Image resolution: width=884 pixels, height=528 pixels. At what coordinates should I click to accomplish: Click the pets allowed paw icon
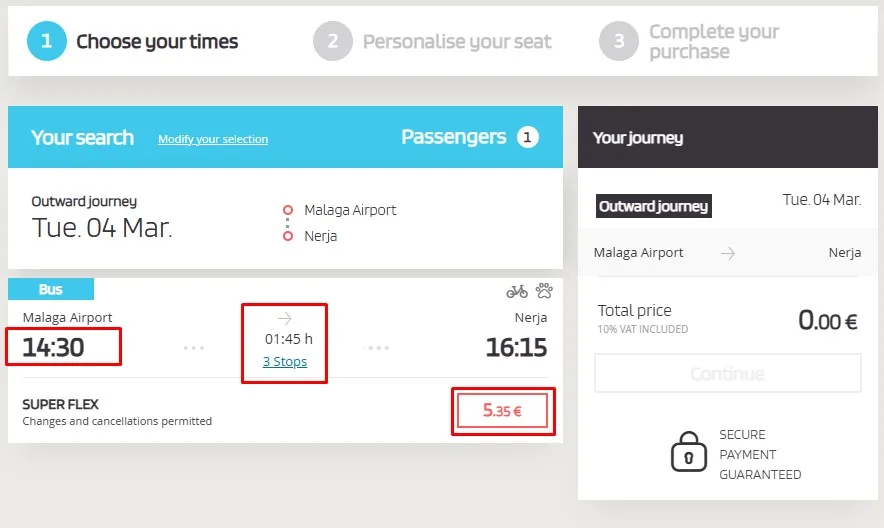pyautogui.click(x=544, y=291)
